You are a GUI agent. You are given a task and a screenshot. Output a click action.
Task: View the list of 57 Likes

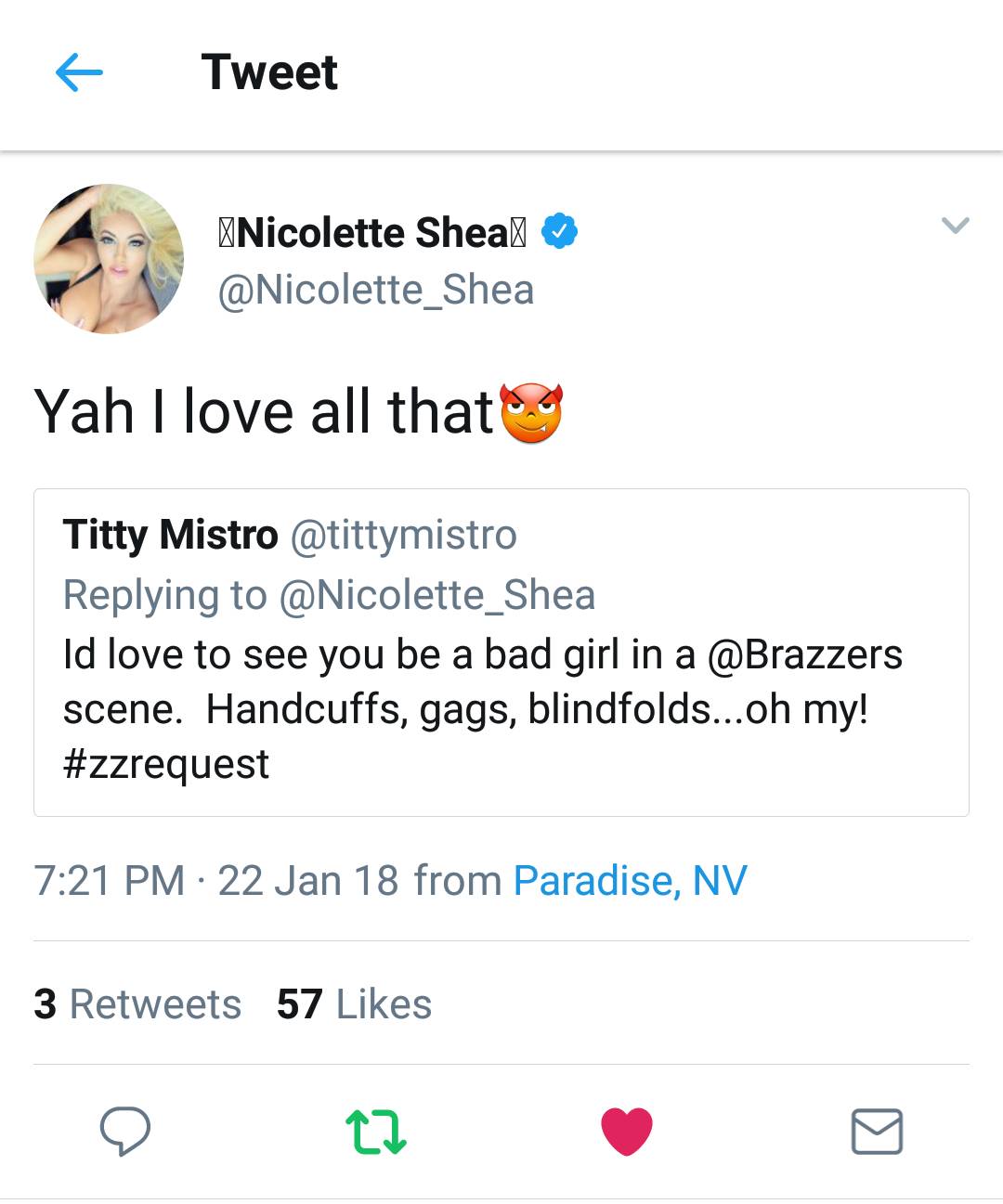(352, 1003)
